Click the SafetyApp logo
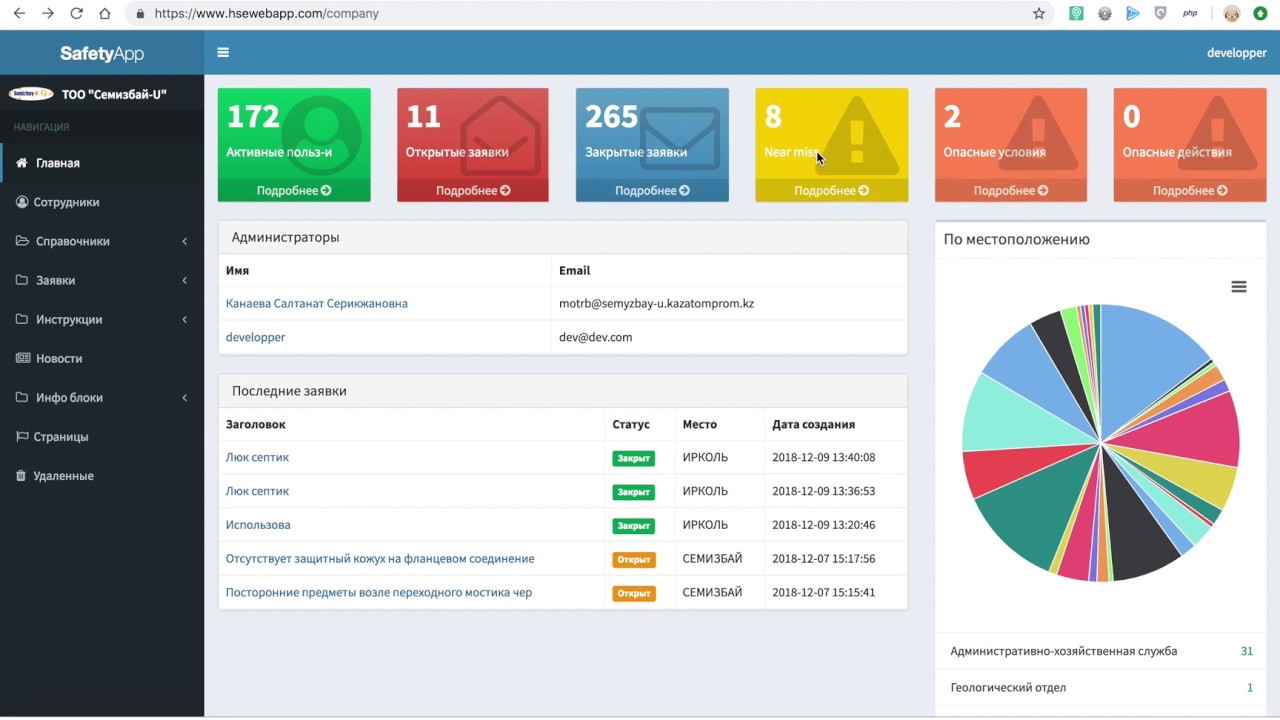The image size is (1280, 720). pos(102,53)
